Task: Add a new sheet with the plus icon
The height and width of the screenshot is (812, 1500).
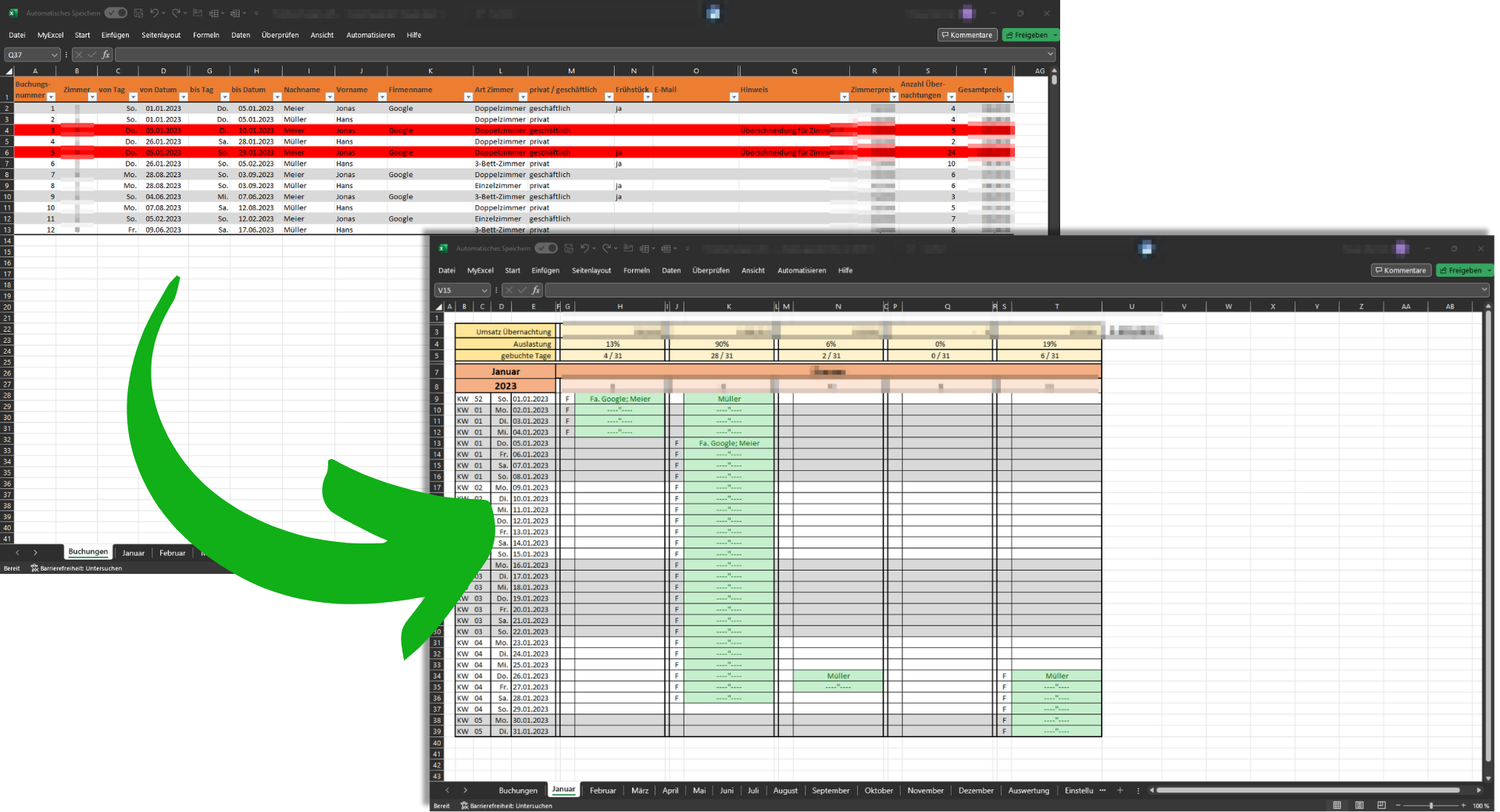Action: 1120,790
